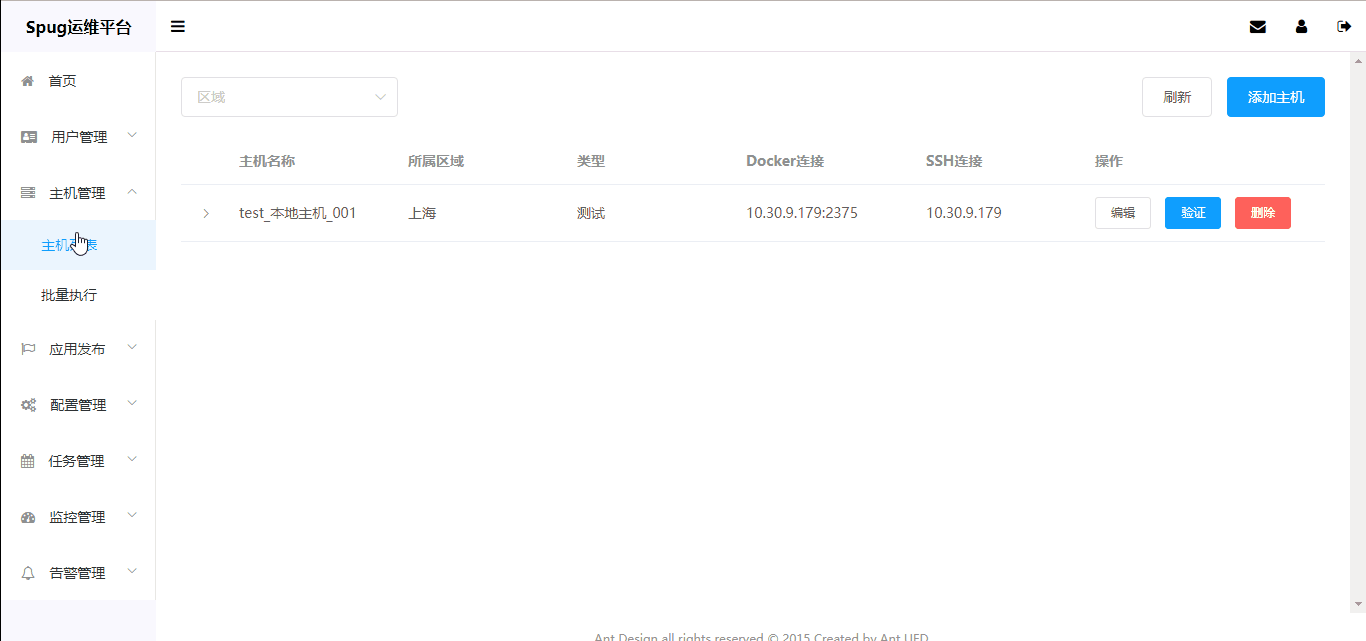
Task: Click the vertical scrollbar down arrow
Action: [1358, 604]
